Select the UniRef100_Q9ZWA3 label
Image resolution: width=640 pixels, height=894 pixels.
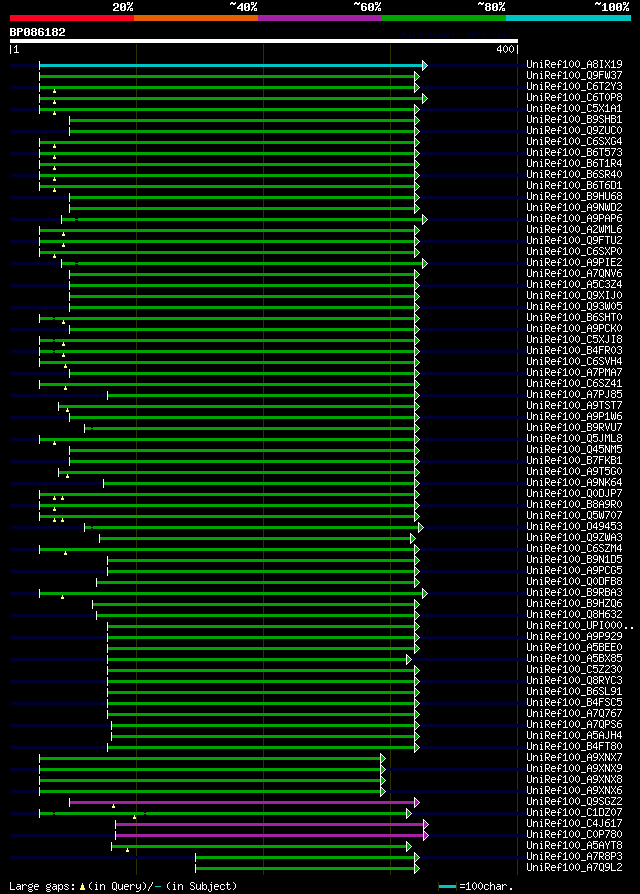[574, 537]
